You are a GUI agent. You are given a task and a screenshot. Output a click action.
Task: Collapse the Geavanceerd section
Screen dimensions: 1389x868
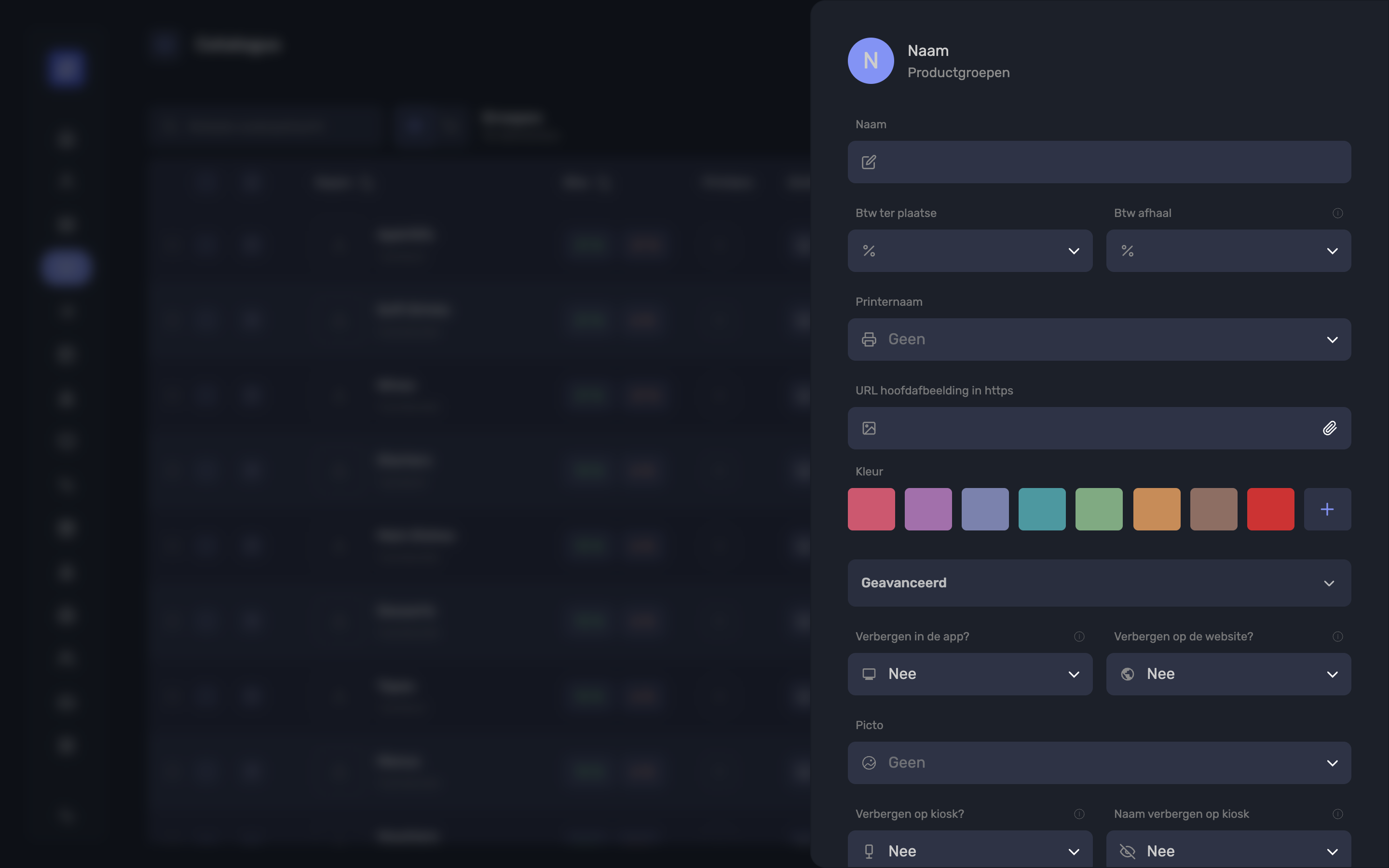point(1099,583)
